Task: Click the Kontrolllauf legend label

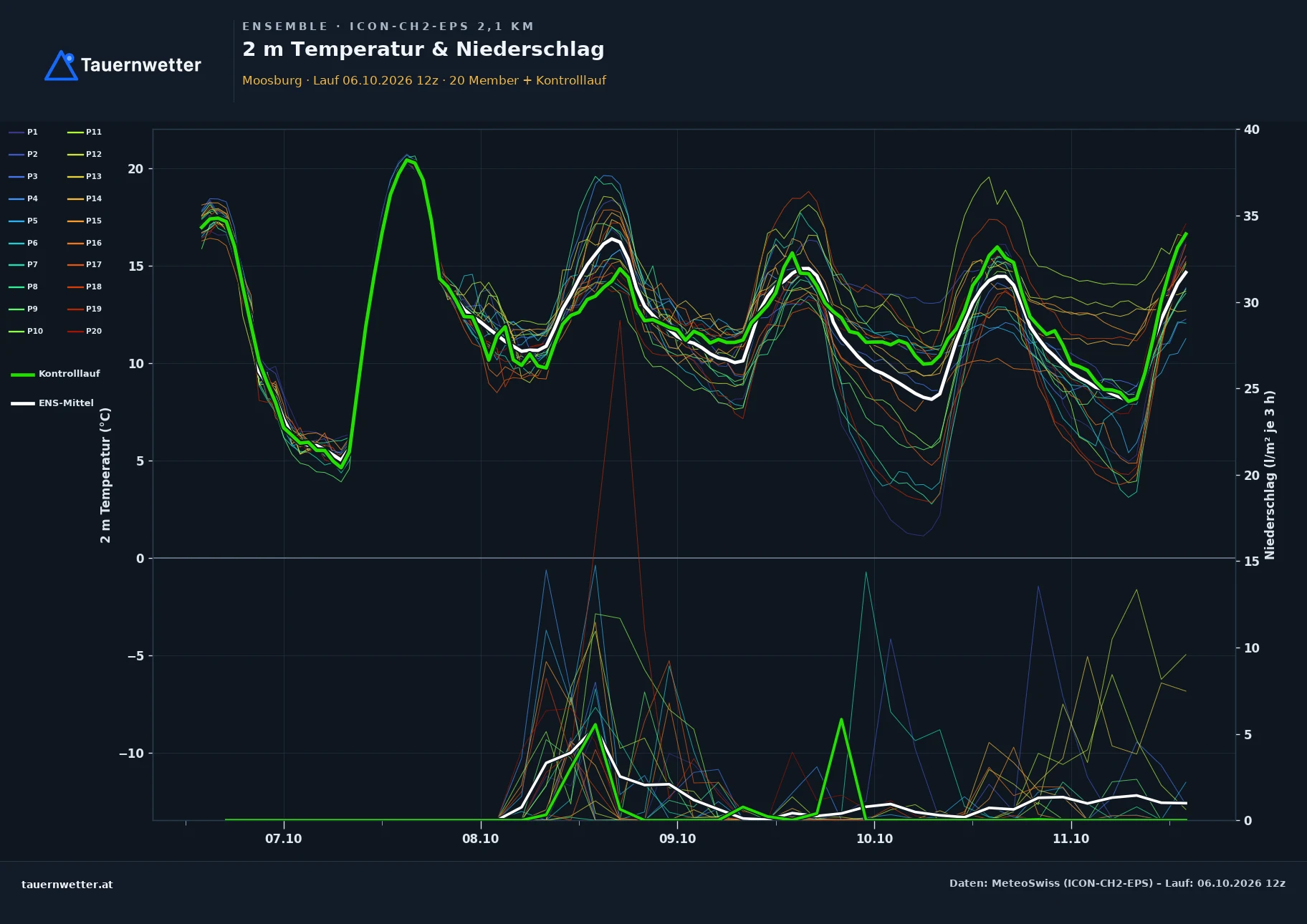Action: coord(70,374)
